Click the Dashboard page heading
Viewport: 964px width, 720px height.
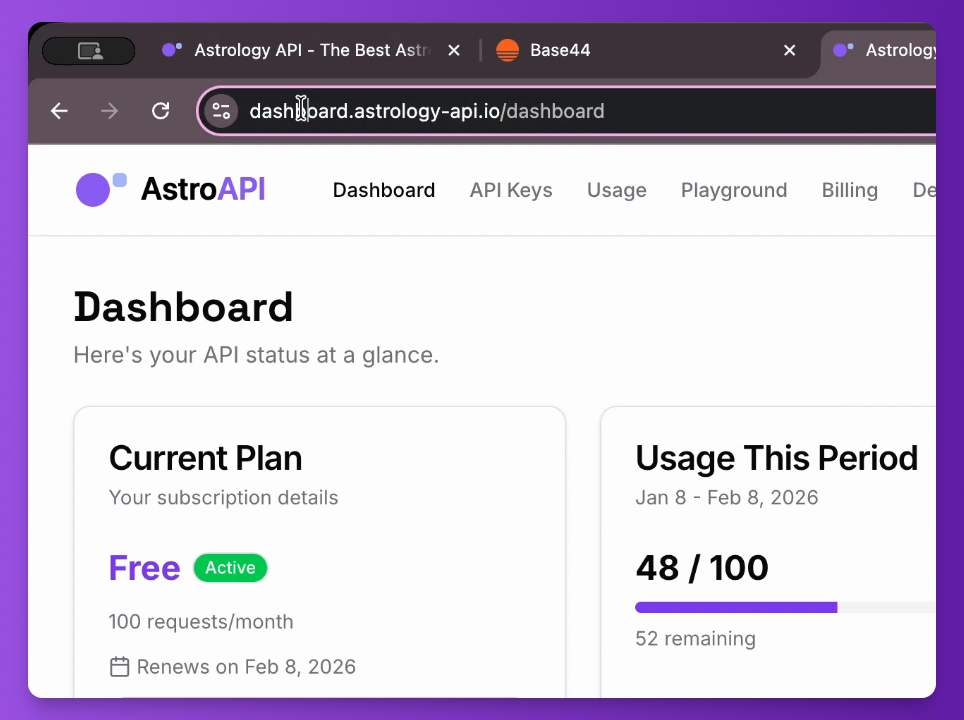click(183, 307)
